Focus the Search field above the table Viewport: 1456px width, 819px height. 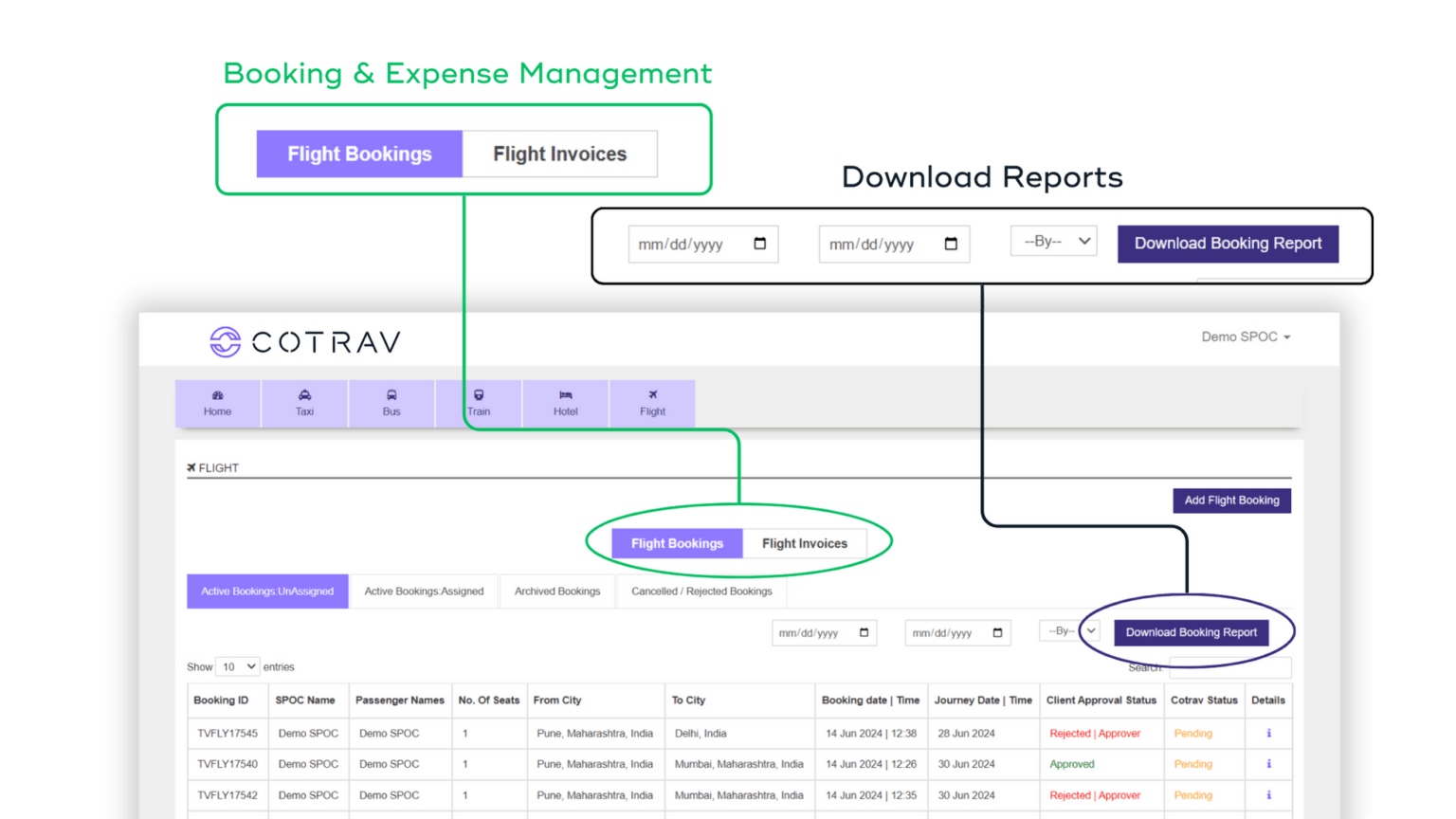(x=1229, y=667)
